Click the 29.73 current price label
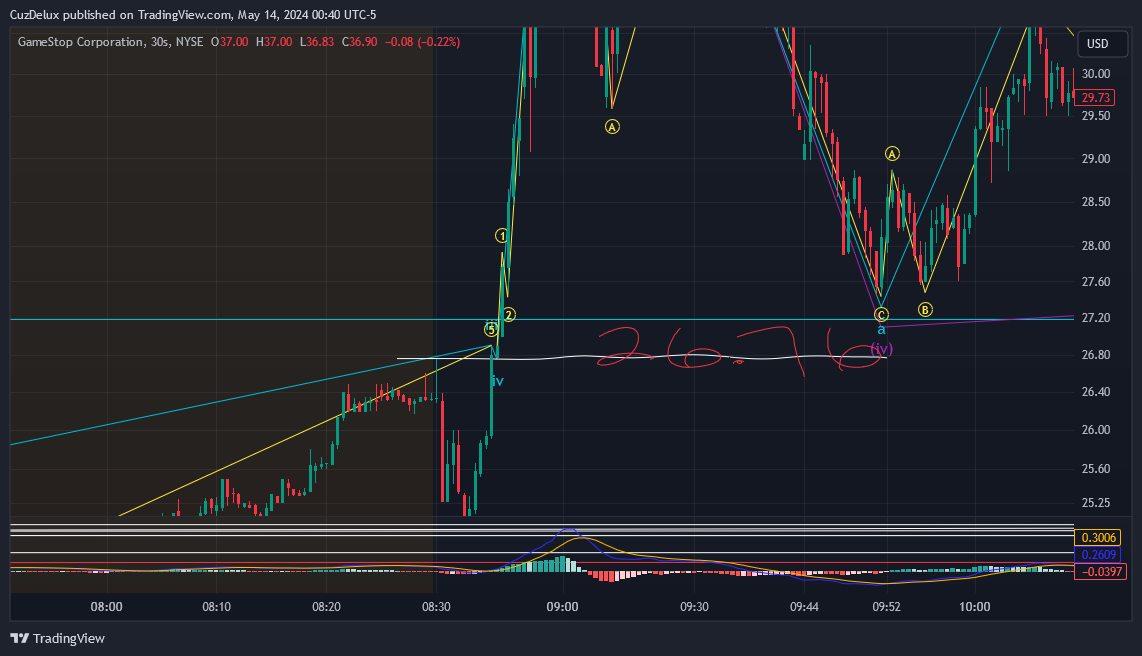1142x656 pixels. [1095, 98]
